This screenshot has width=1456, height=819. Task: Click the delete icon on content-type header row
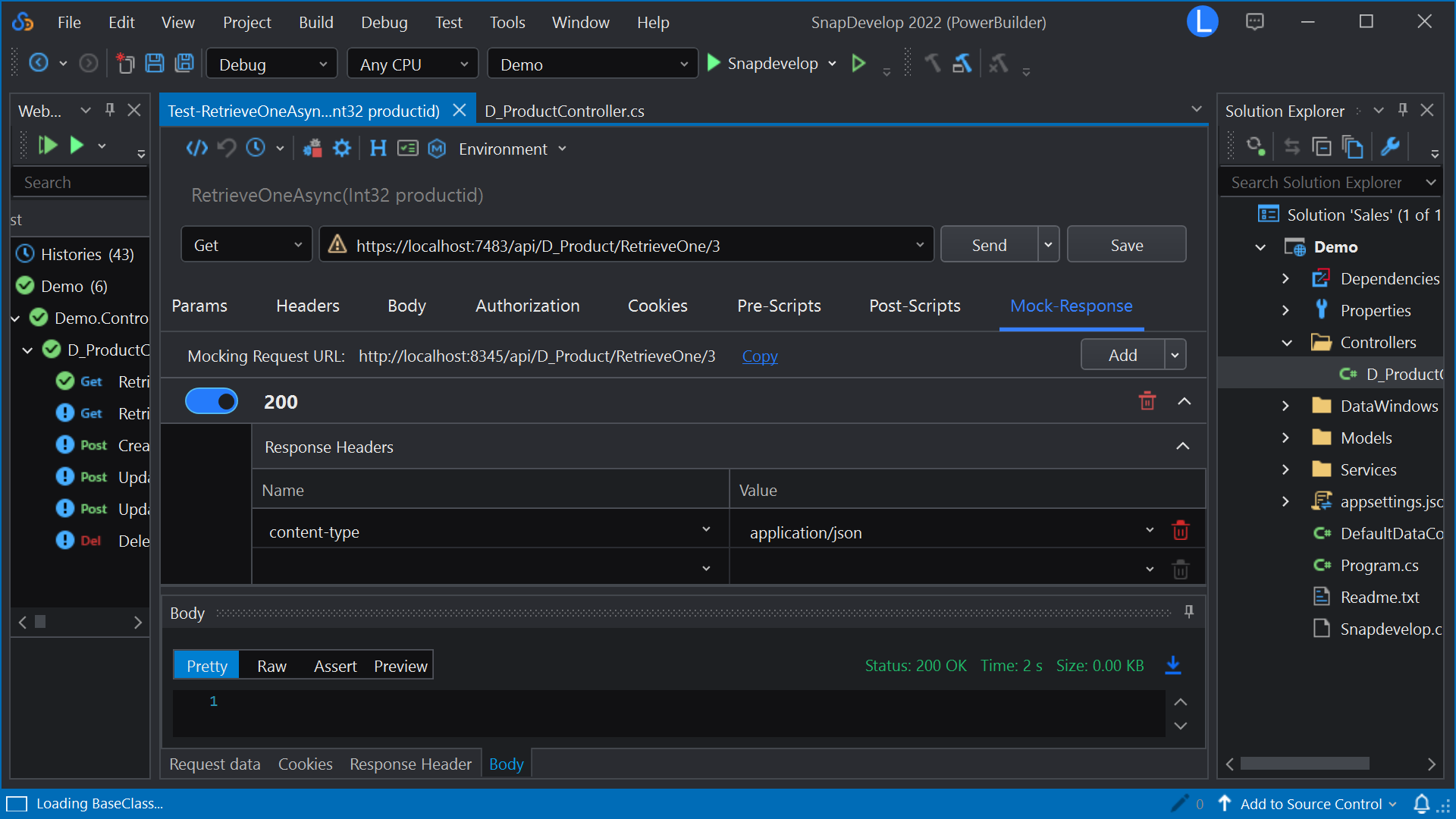point(1180,531)
